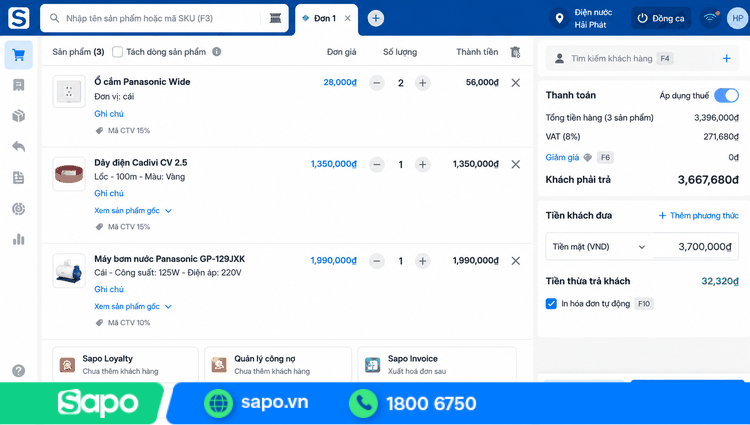This screenshot has height=425, width=750.
Task: Check the wifi connection status icon
Action: (710, 18)
